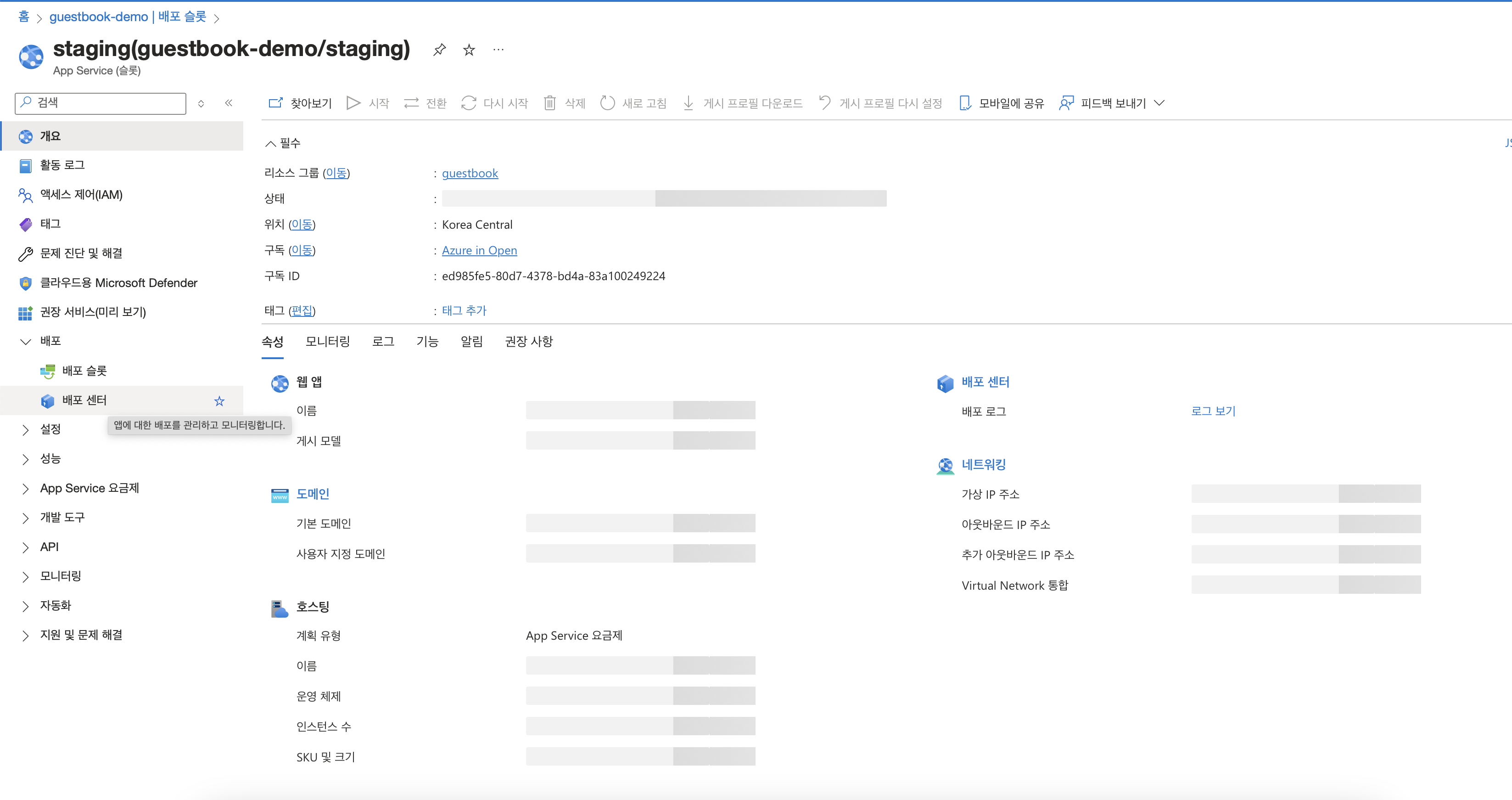Pin the staging slot to dashboard
The width and height of the screenshot is (1512, 800).
pos(439,50)
